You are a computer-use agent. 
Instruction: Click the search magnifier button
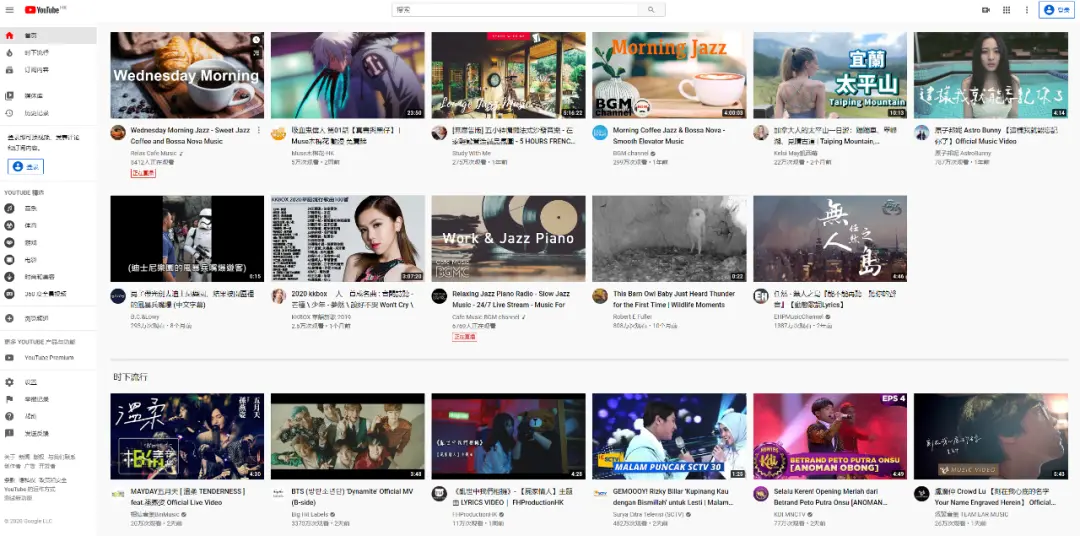[651, 10]
